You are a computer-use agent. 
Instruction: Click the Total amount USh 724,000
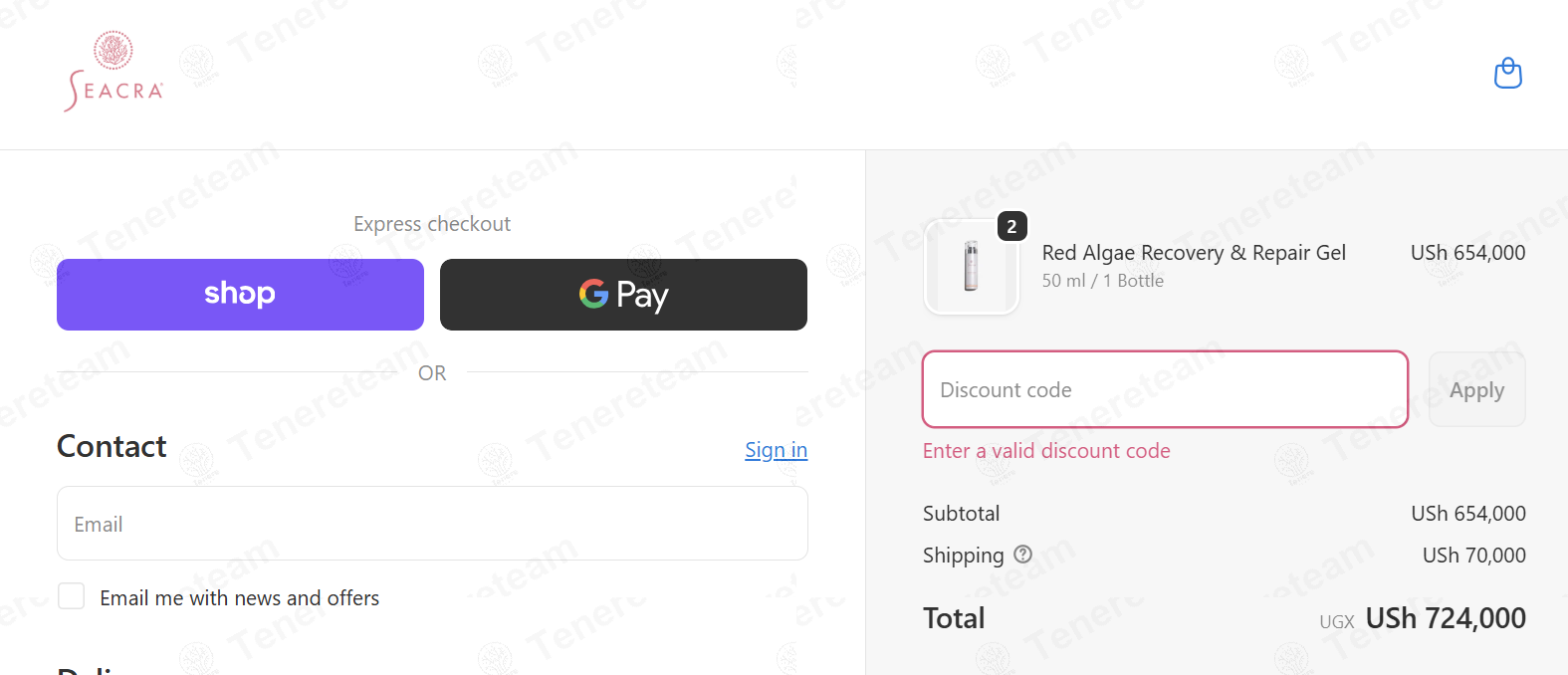[1445, 618]
